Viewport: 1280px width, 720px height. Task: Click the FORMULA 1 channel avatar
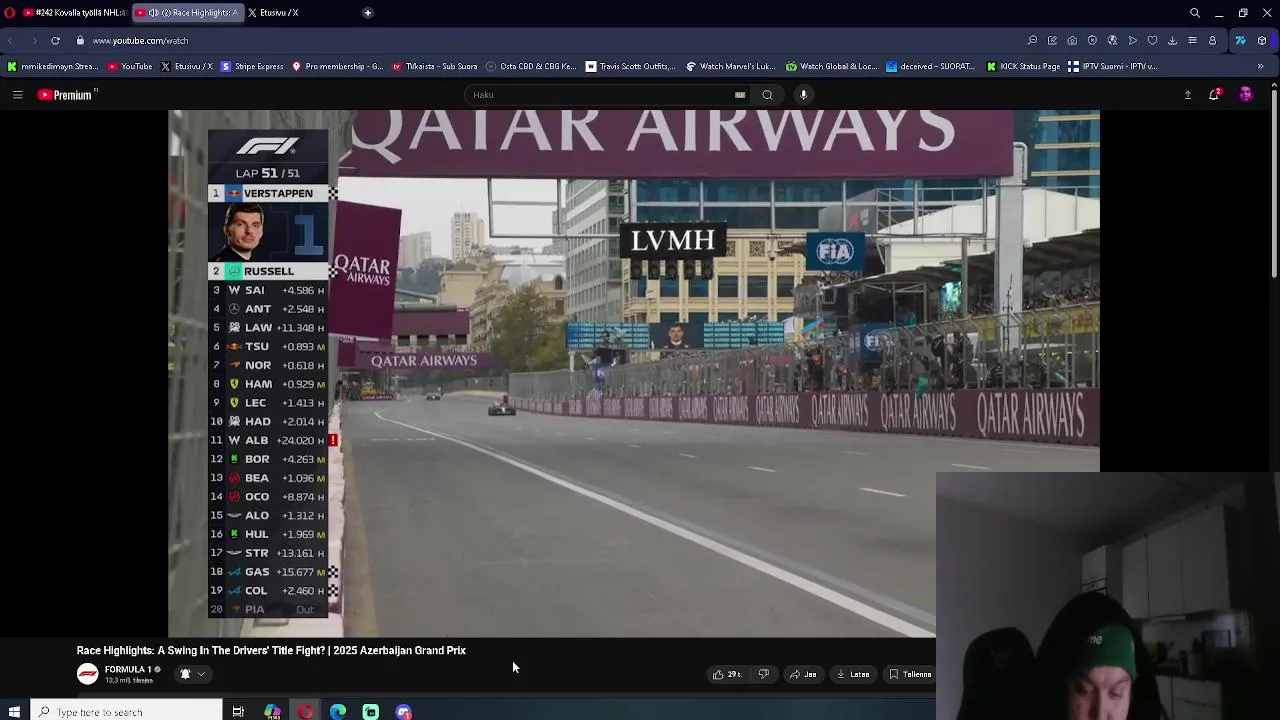[x=88, y=674]
